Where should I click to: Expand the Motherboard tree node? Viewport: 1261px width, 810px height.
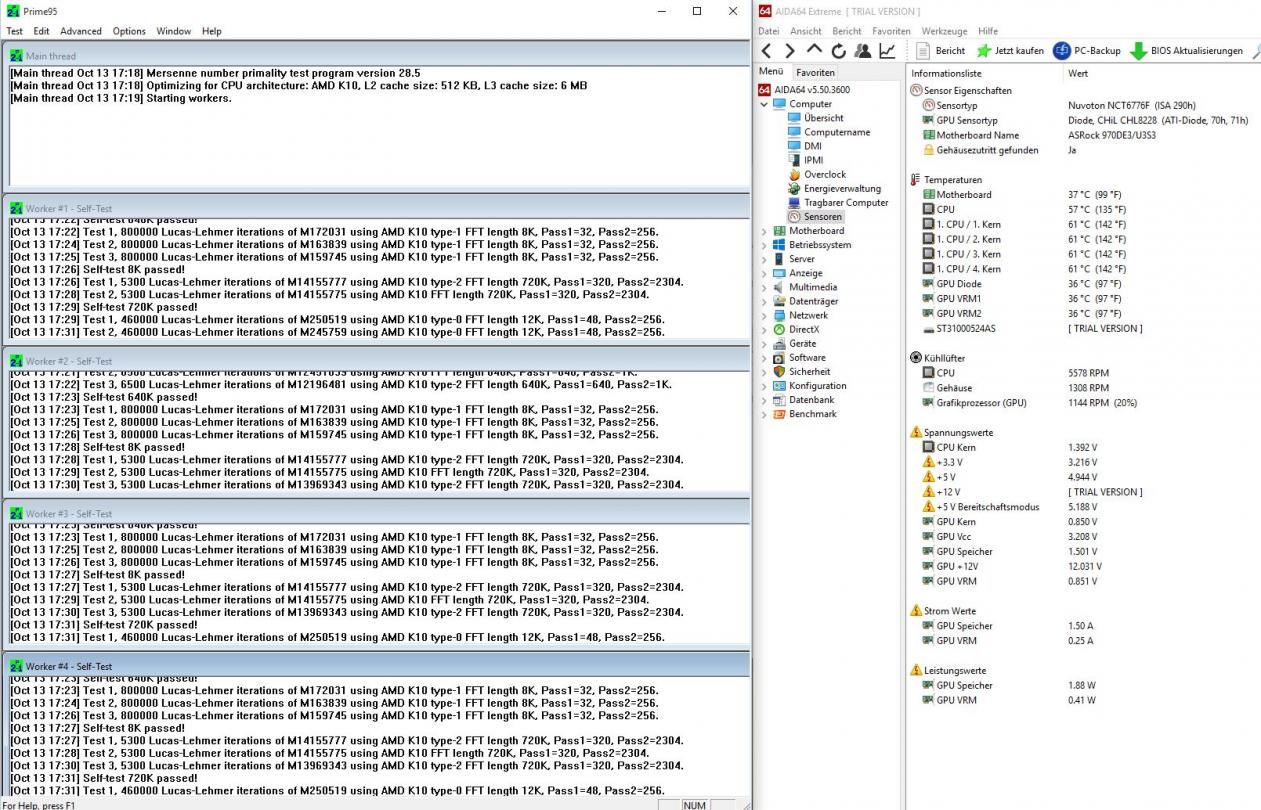[x=764, y=231]
